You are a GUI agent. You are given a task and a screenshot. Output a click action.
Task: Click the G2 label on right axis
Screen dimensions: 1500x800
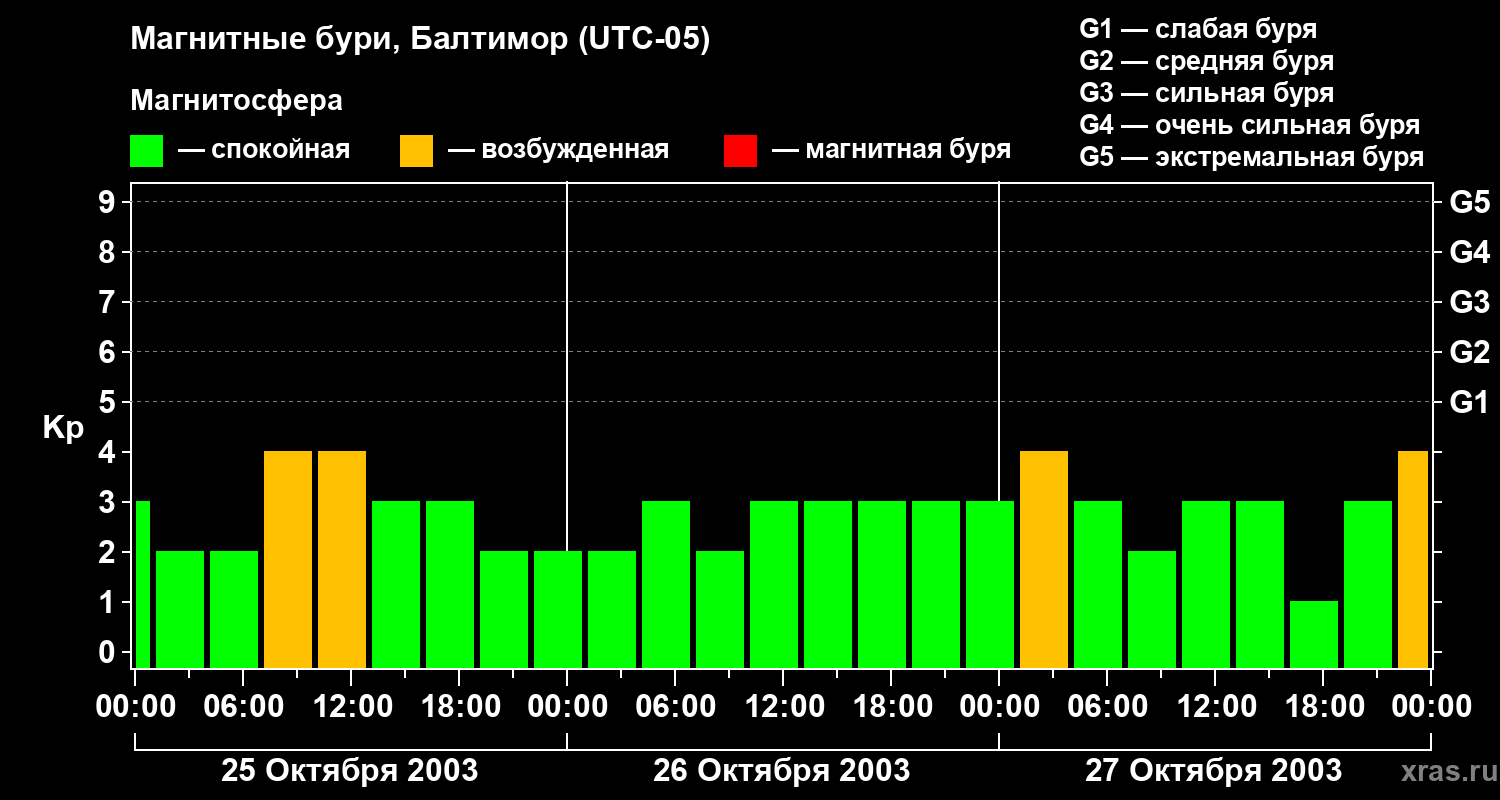(x=1469, y=353)
